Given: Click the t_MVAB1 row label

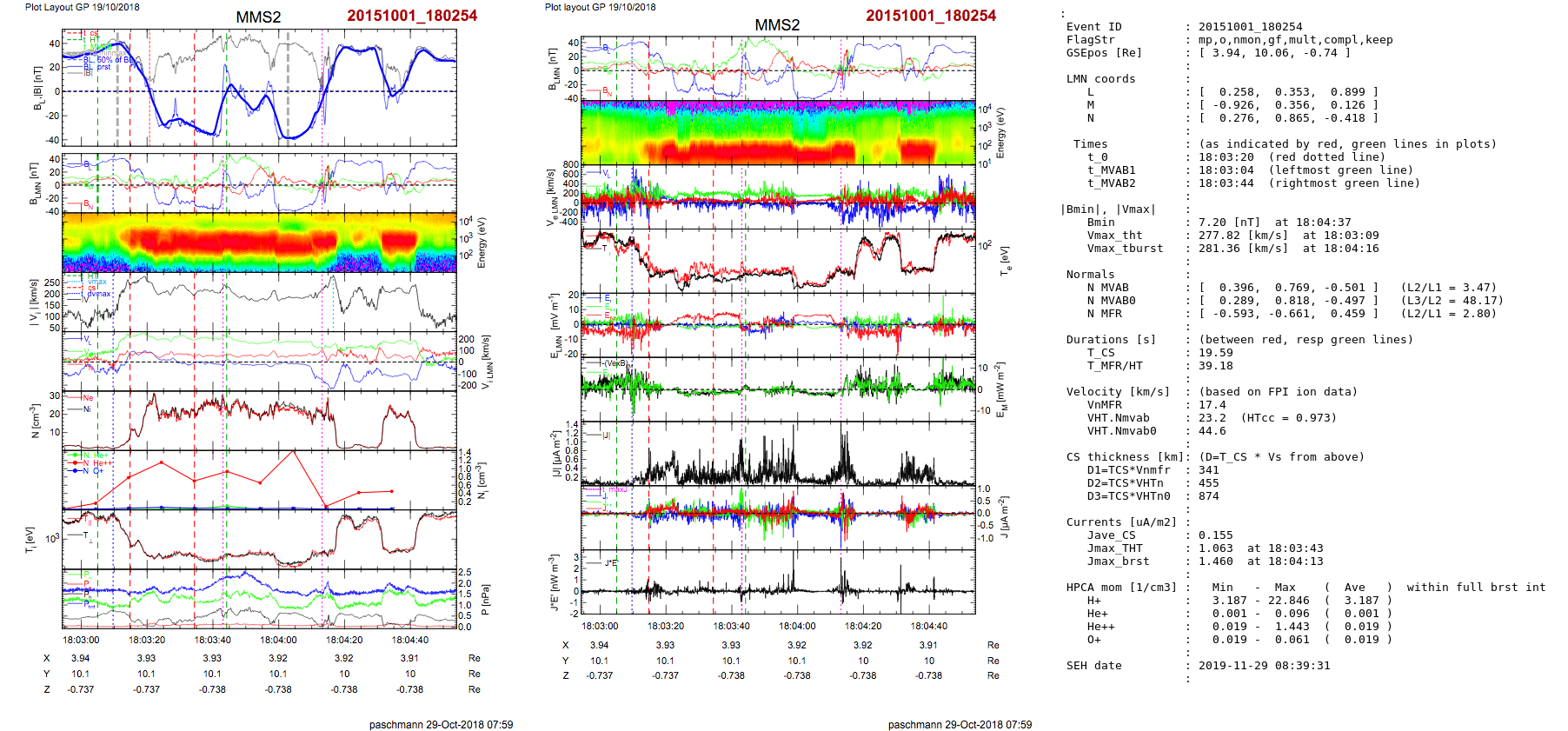Looking at the screenshot, I should click(x=1111, y=170).
